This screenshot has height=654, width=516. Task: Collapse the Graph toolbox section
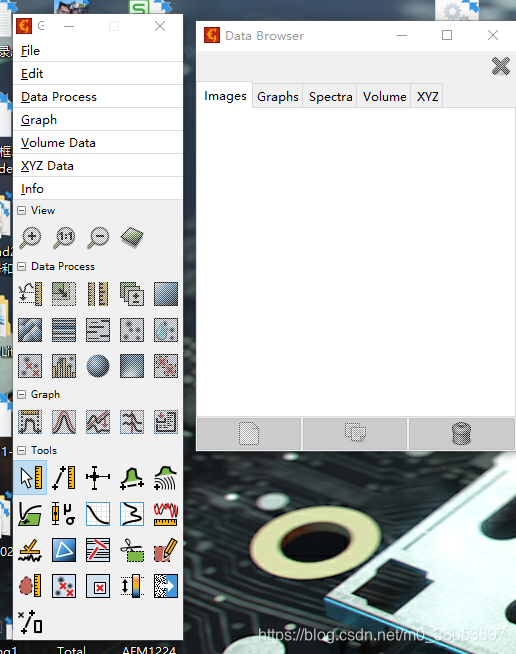click(22, 395)
